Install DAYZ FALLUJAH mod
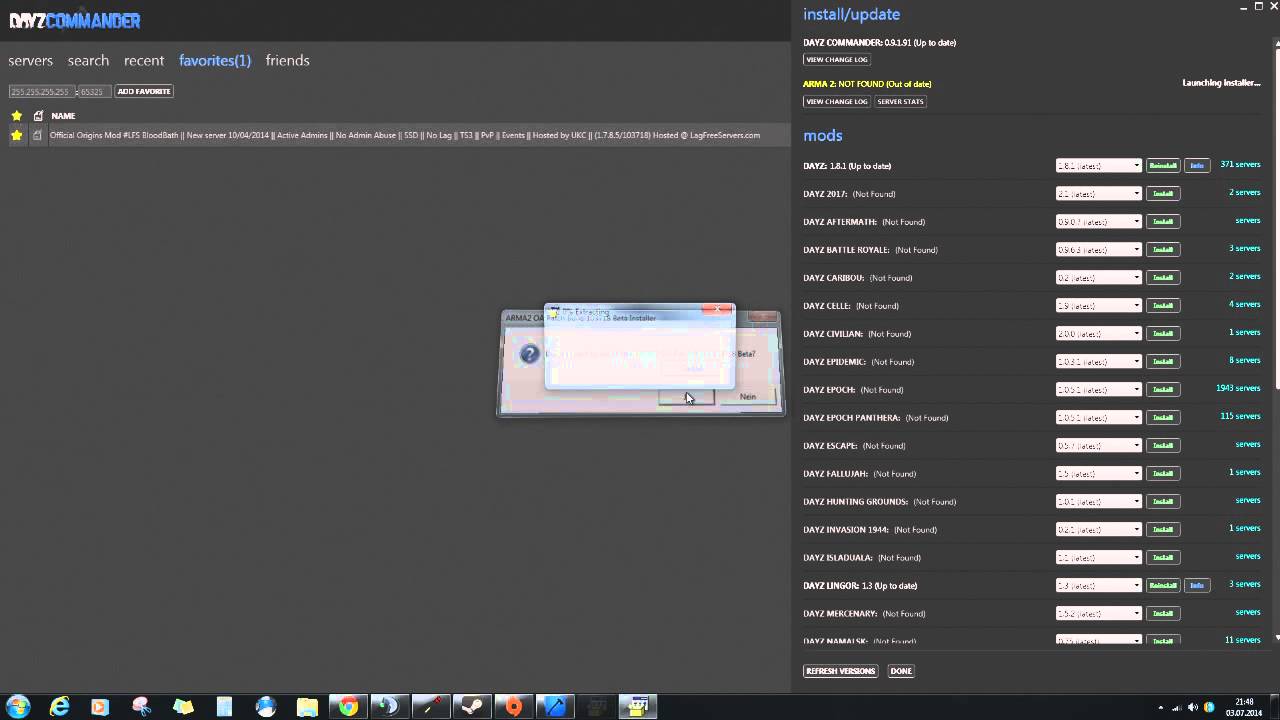Viewport: 1280px width, 720px height. (x=1163, y=474)
